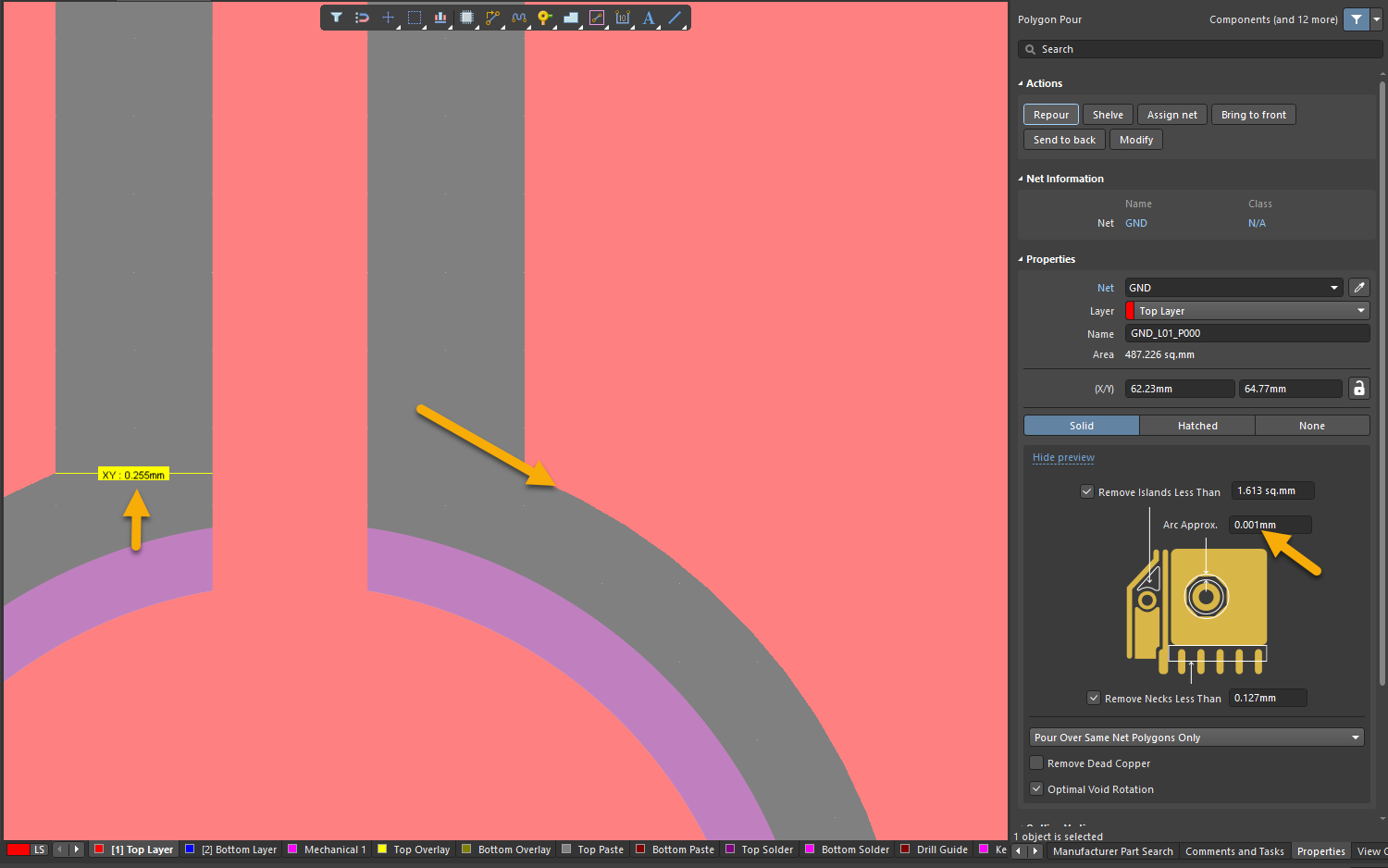This screenshot has height=868, width=1388.
Task: Collapse the Properties section
Action: pos(1021,259)
